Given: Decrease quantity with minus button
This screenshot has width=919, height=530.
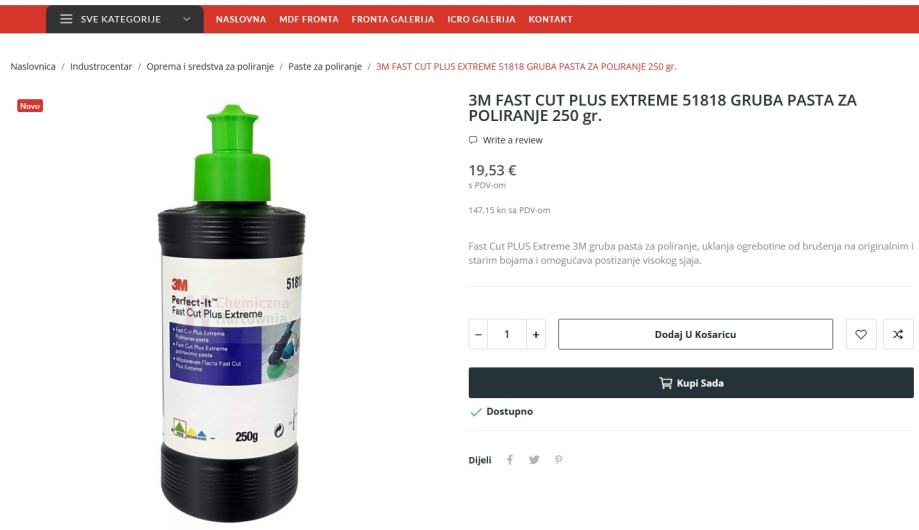Looking at the screenshot, I should [x=478, y=334].
